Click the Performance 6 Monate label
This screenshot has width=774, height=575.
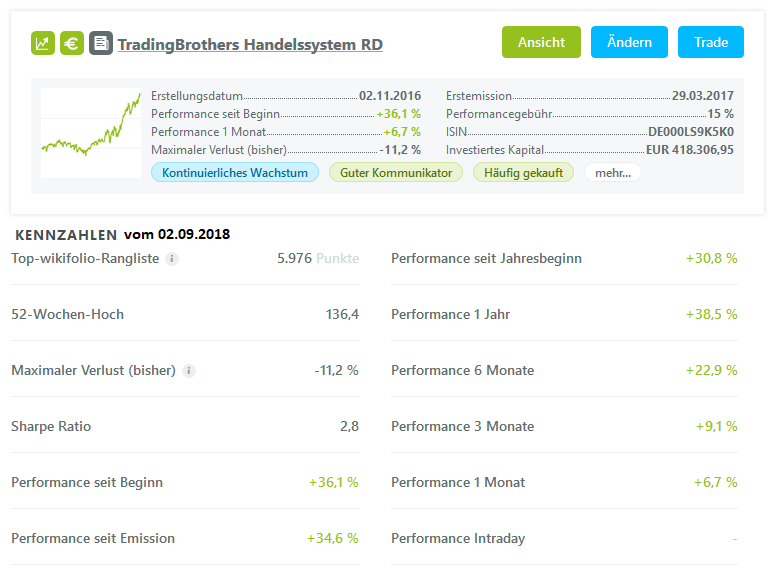coord(463,371)
